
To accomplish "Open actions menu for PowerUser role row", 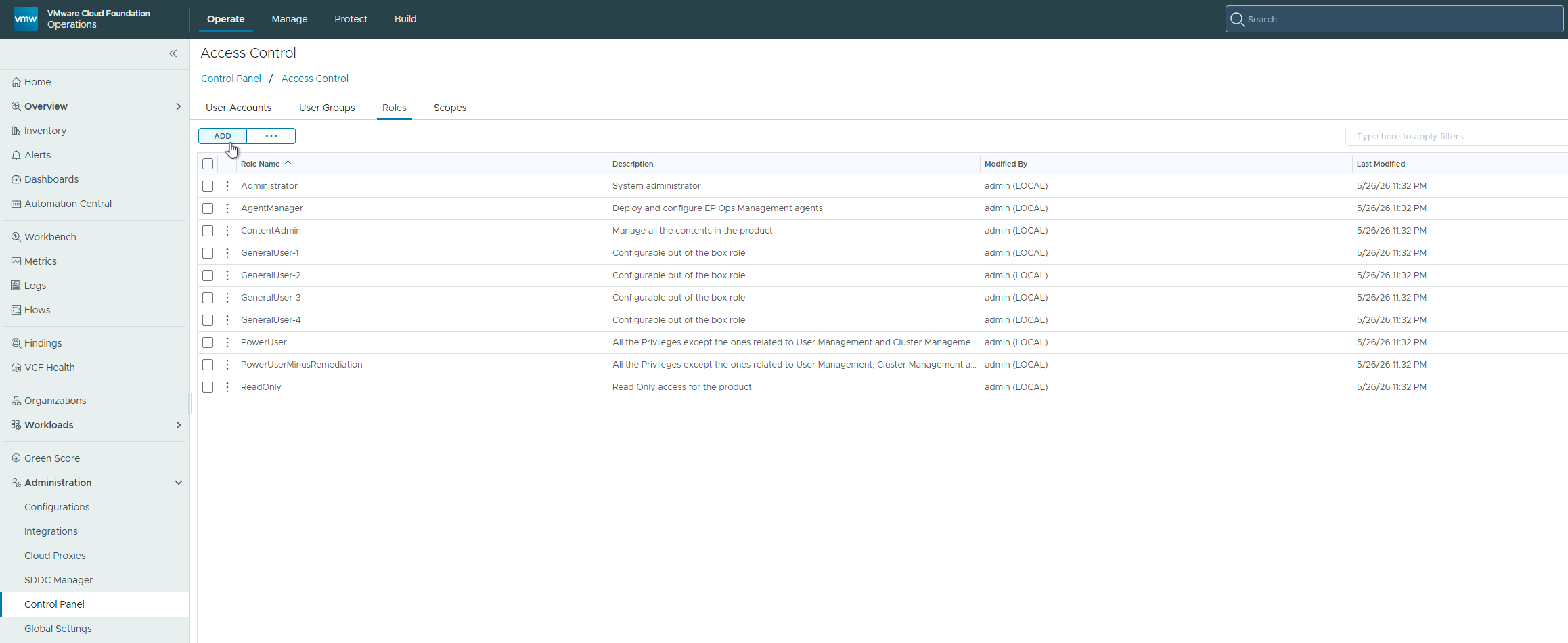I will (227, 342).
